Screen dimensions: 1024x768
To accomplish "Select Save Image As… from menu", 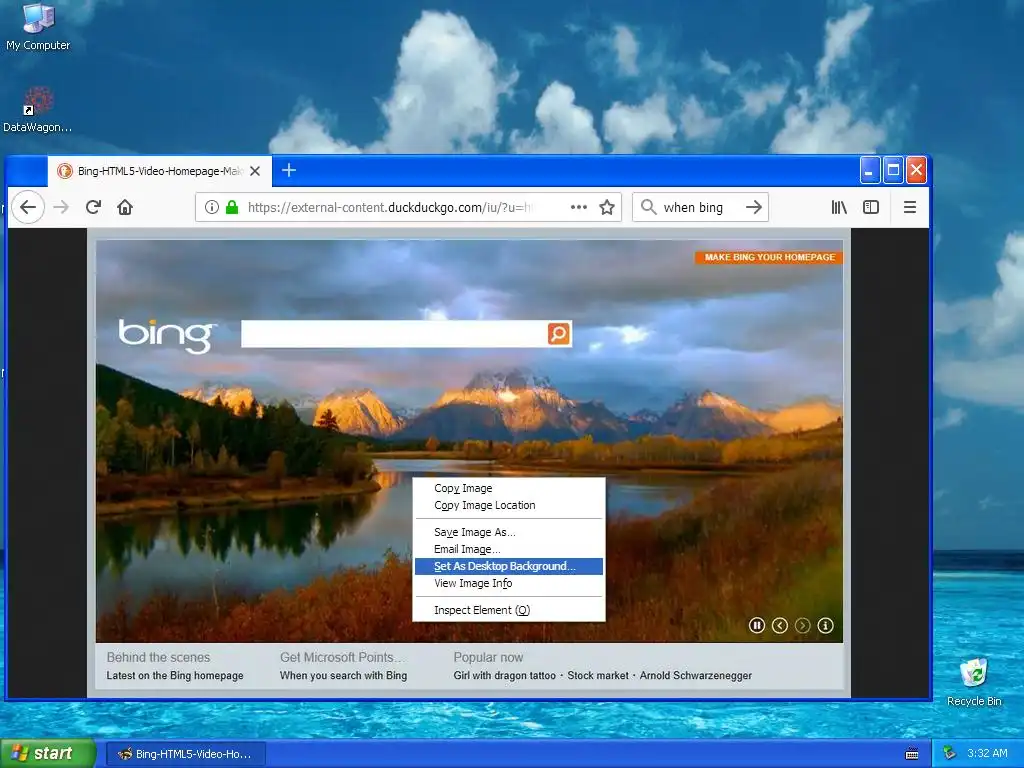I will (x=509, y=532).
